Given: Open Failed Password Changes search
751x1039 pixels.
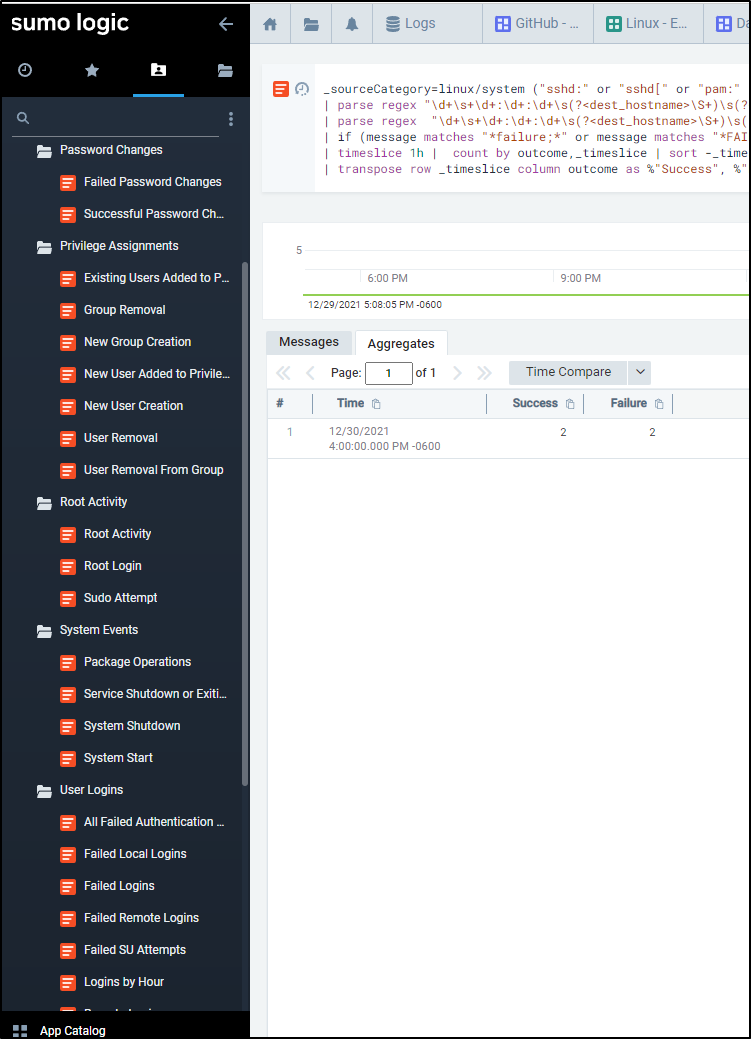Looking at the screenshot, I should pyautogui.click(x=152, y=182).
